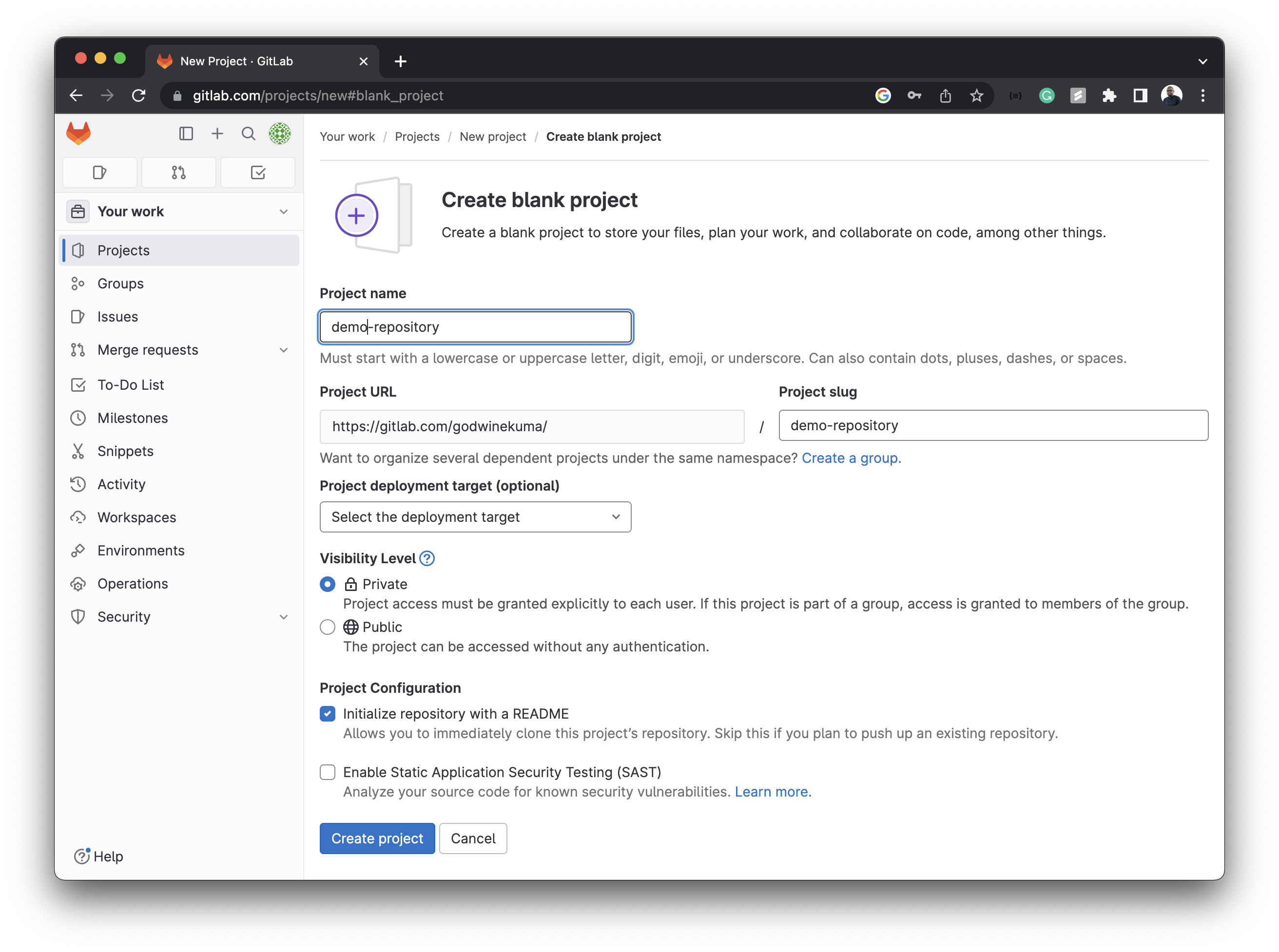Enable Static Application Security Testing checkbox
1279x952 pixels.
[328, 772]
